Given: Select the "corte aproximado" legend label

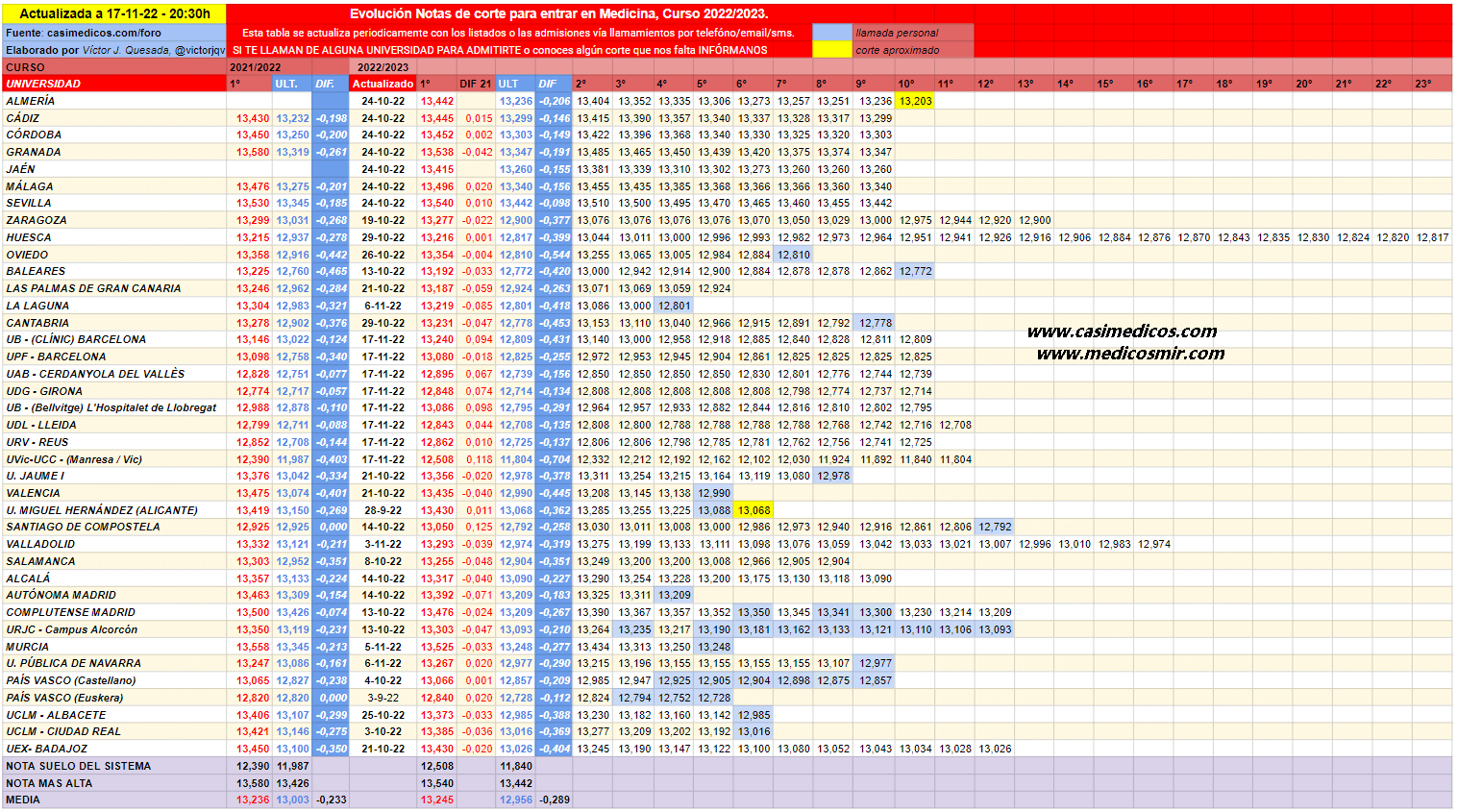Looking at the screenshot, I should click(898, 50).
